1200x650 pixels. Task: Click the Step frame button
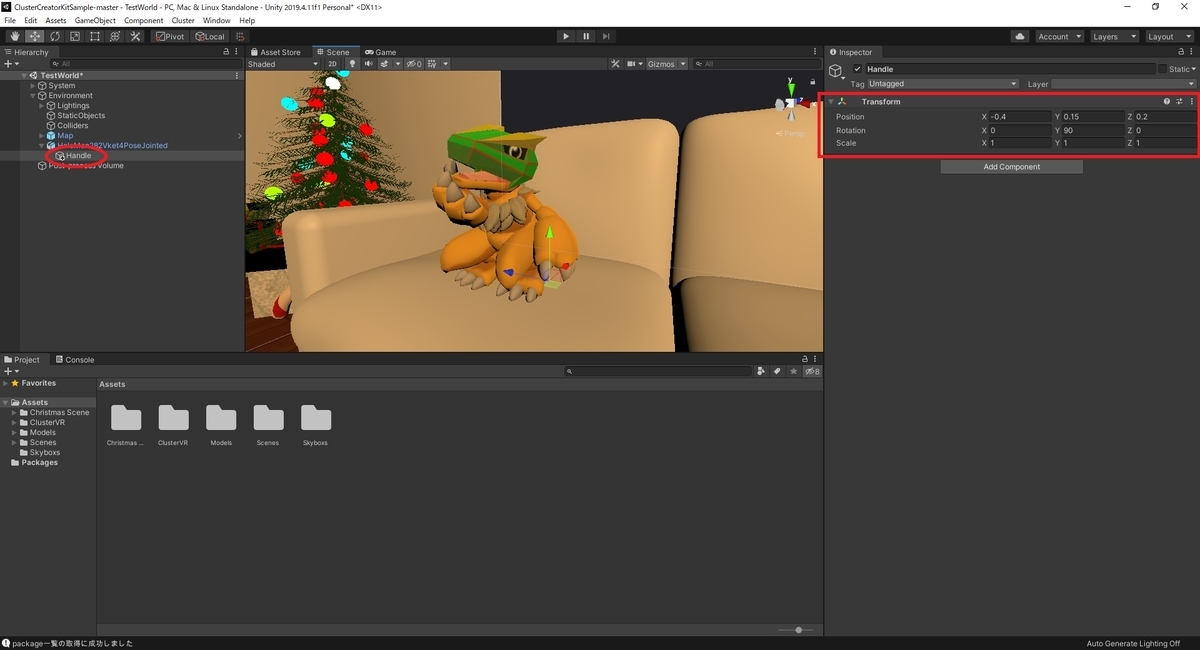(x=606, y=36)
